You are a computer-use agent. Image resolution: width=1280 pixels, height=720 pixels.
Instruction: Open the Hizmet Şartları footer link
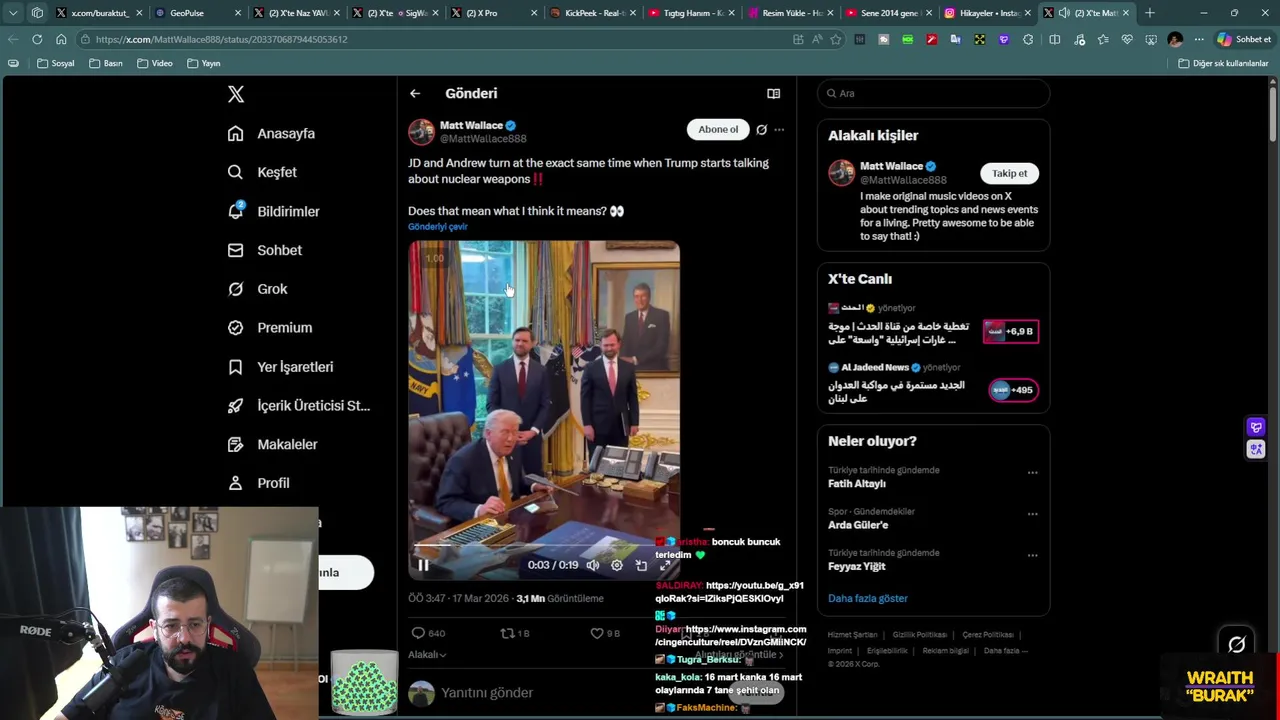point(852,635)
